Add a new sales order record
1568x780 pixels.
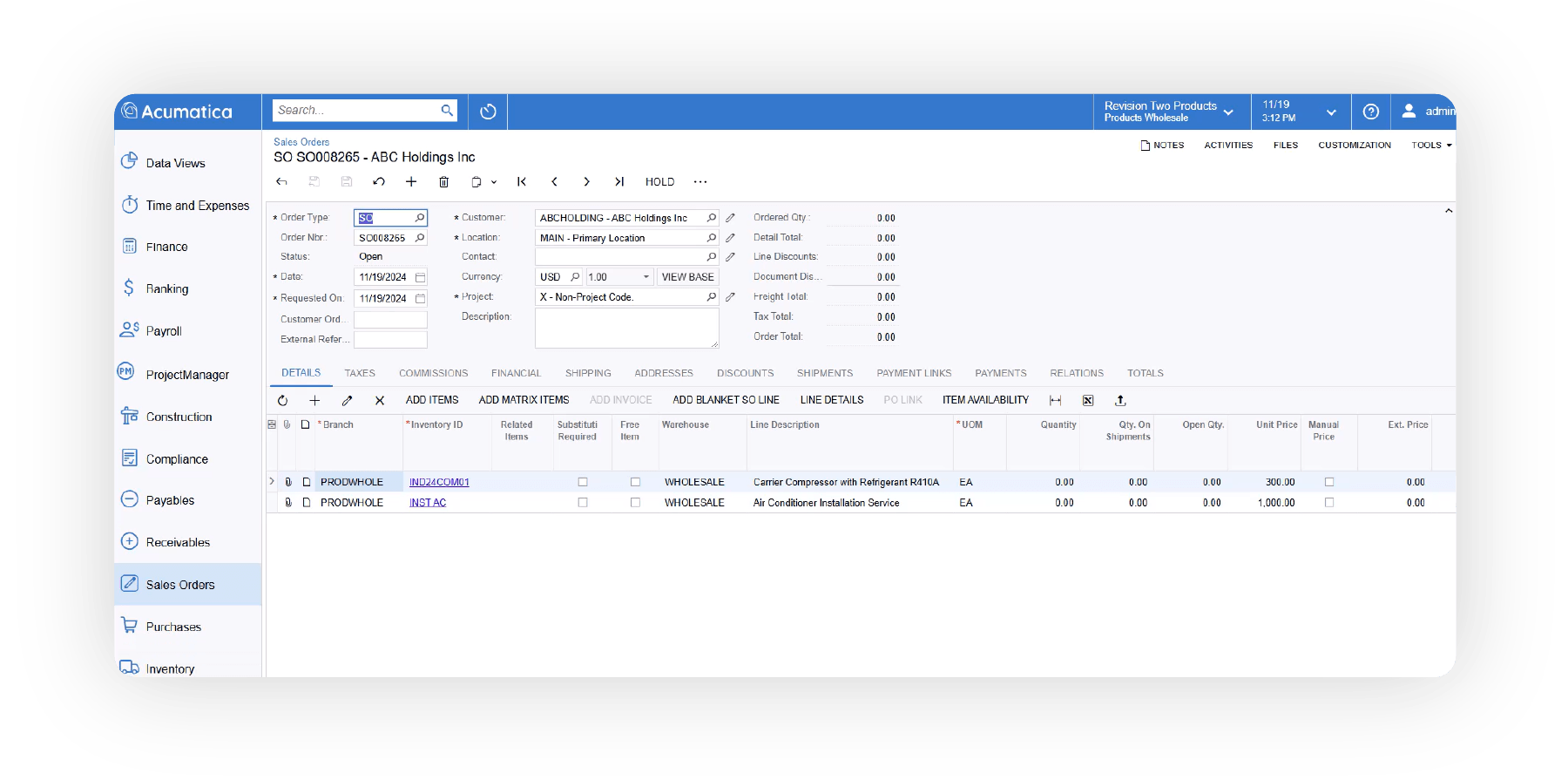point(411,182)
